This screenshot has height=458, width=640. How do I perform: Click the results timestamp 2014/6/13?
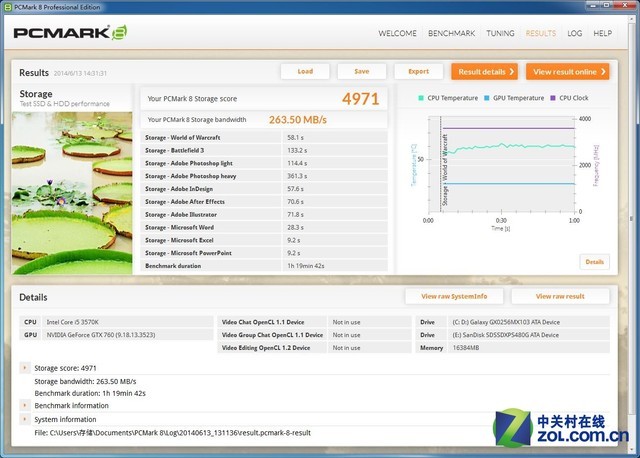(80, 73)
